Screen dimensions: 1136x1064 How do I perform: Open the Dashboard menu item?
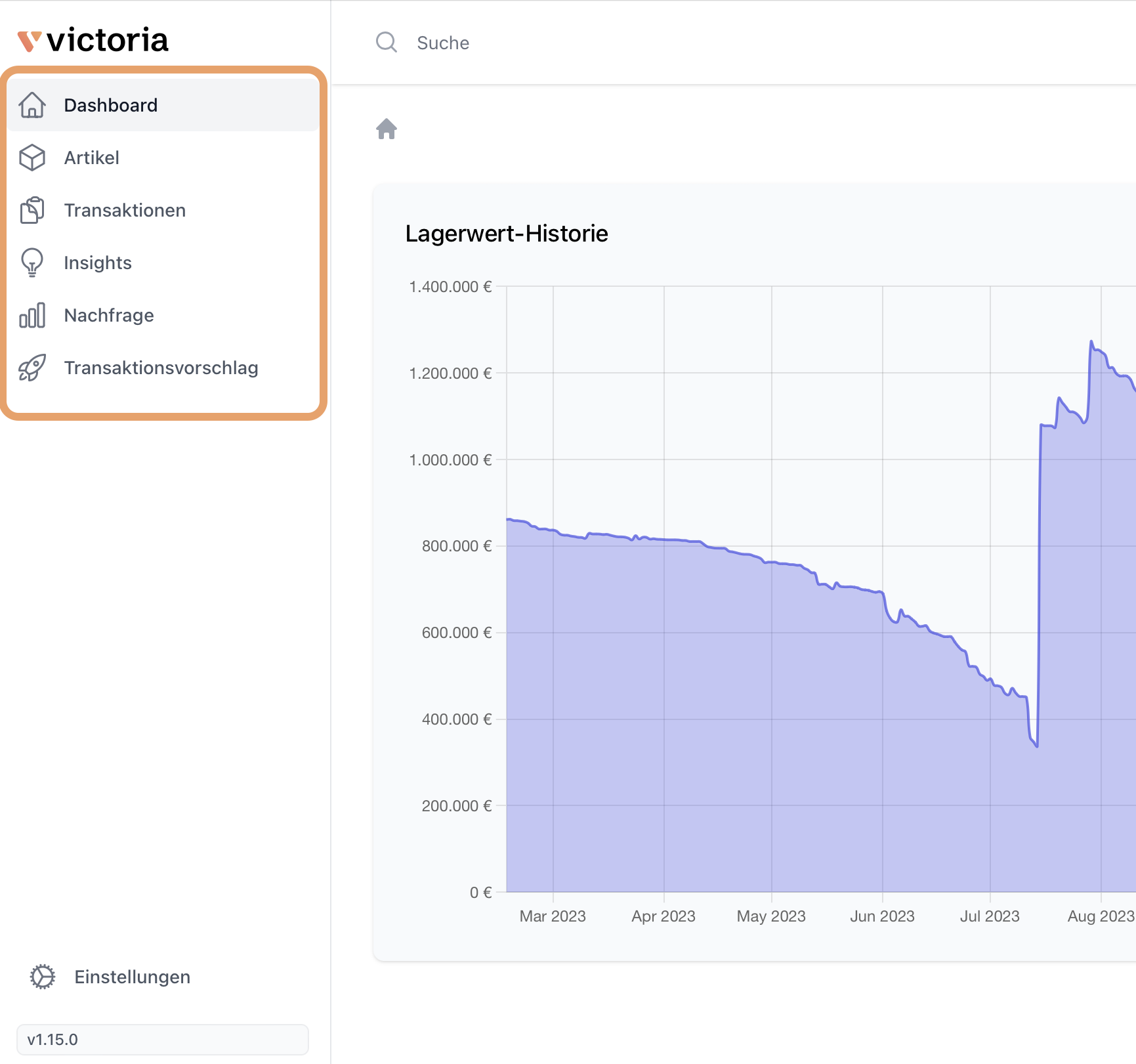pyautogui.click(x=111, y=105)
